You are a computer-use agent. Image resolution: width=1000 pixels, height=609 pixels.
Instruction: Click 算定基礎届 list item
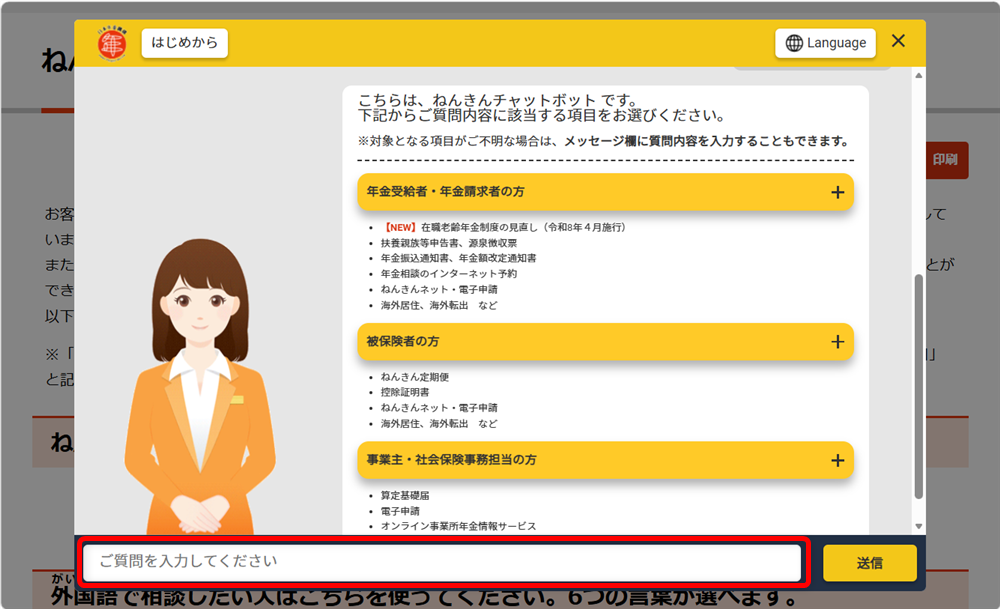click(406, 495)
